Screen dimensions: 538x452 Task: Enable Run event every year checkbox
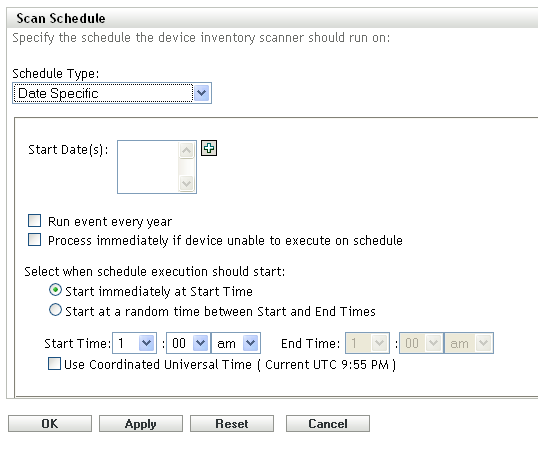click(x=34, y=221)
